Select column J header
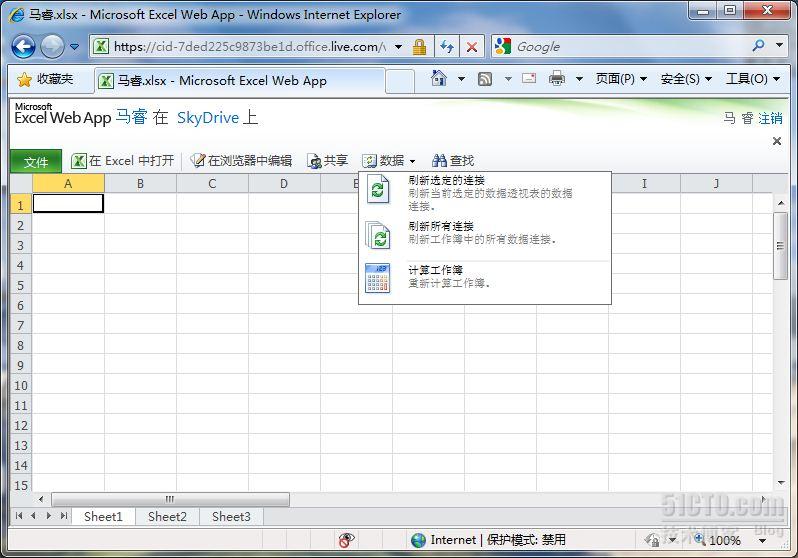798x558 pixels. coord(716,183)
